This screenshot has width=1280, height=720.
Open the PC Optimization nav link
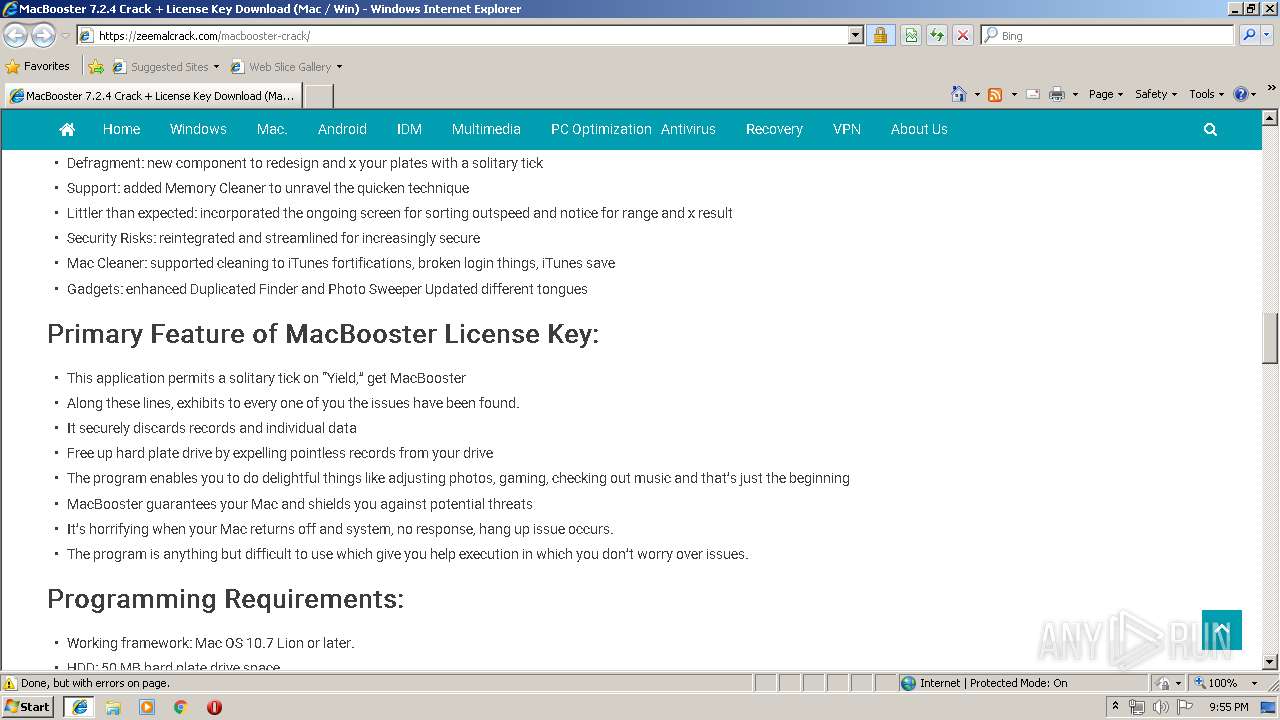(601, 129)
